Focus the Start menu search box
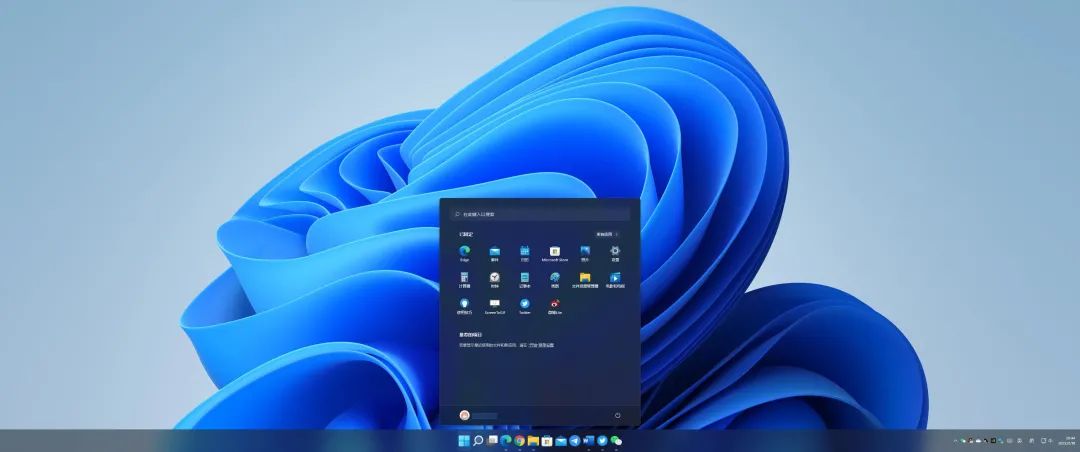This screenshot has width=1080, height=452. tap(540, 214)
